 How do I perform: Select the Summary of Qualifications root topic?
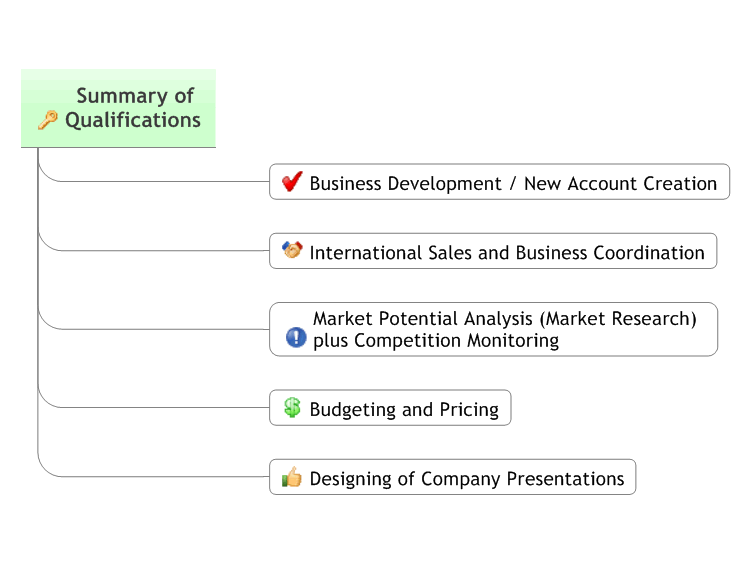pos(118,108)
